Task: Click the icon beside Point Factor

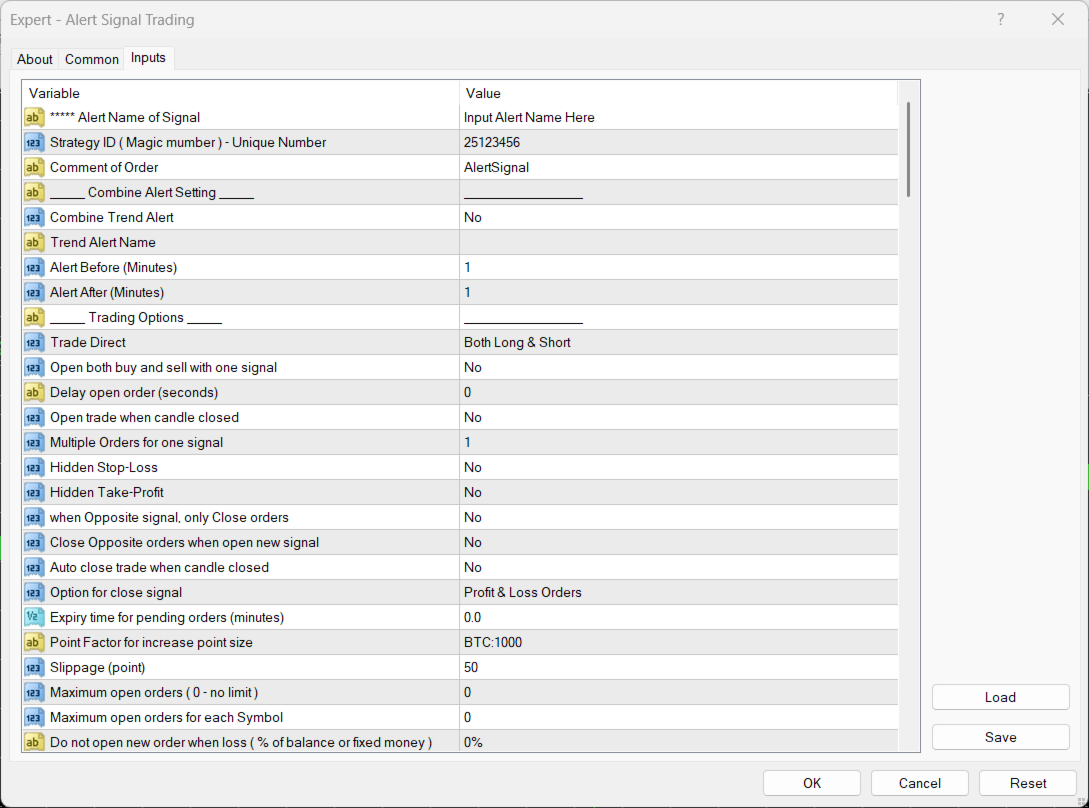Action: click(x=33, y=643)
